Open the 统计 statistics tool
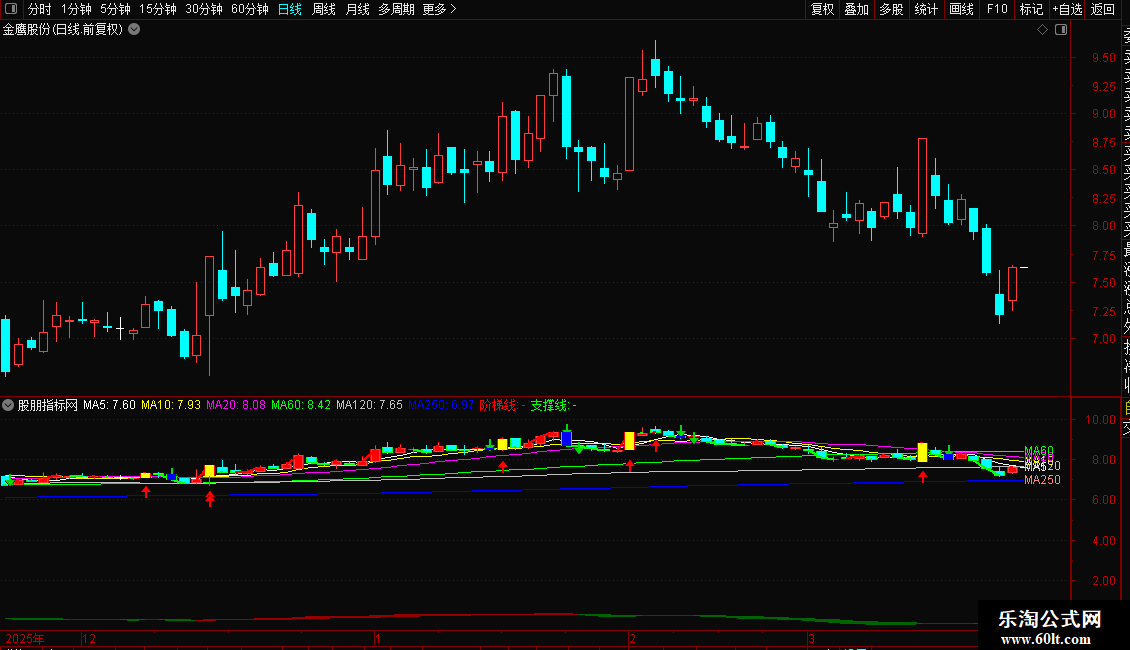The height and width of the screenshot is (650, 1130). [925, 9]
